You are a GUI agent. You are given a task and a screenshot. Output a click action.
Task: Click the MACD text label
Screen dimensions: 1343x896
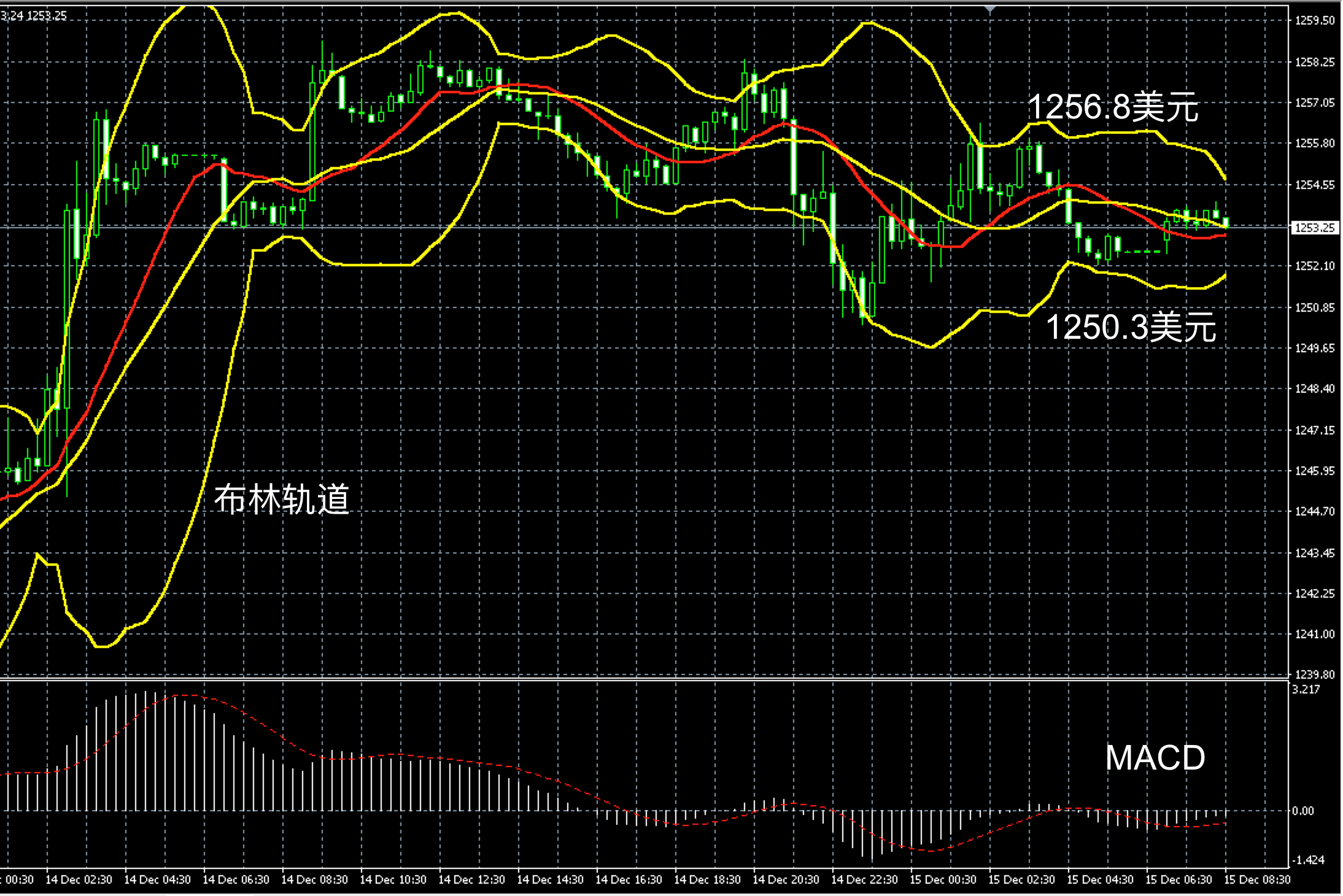(1155, 758)
